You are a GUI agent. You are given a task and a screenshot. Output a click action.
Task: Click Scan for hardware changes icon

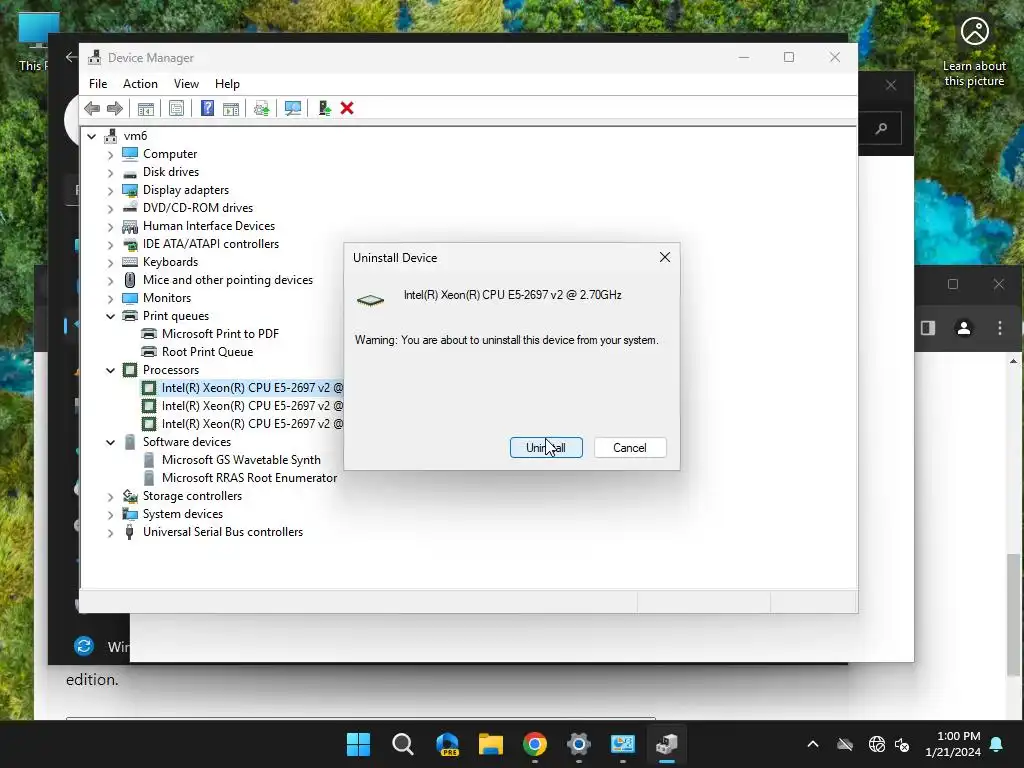tap(293, 108)
